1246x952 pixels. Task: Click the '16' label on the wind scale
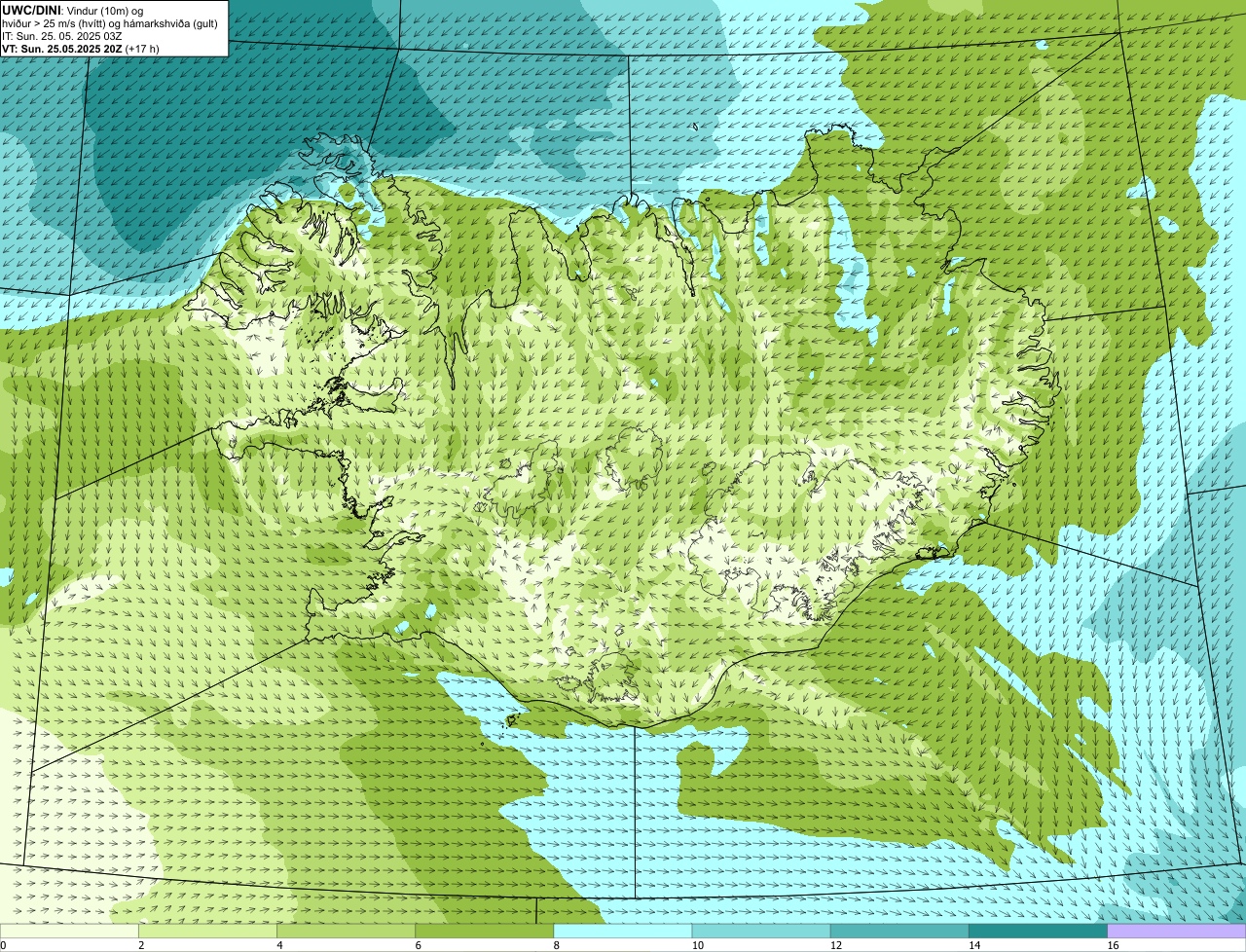pyautogui.click(x=1113, y=945)
